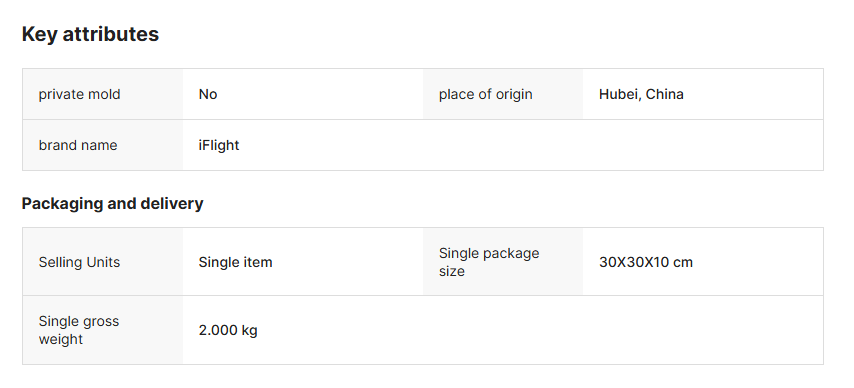Click the word size under Single package
The width and height of the screenshot is (854, 388).
pos(452,271)
